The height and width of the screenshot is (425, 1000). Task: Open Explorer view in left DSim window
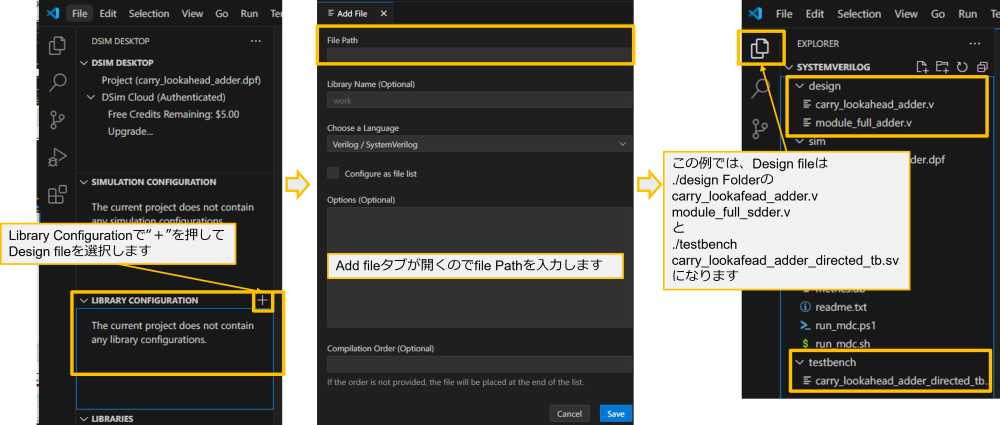pos(57,45)
